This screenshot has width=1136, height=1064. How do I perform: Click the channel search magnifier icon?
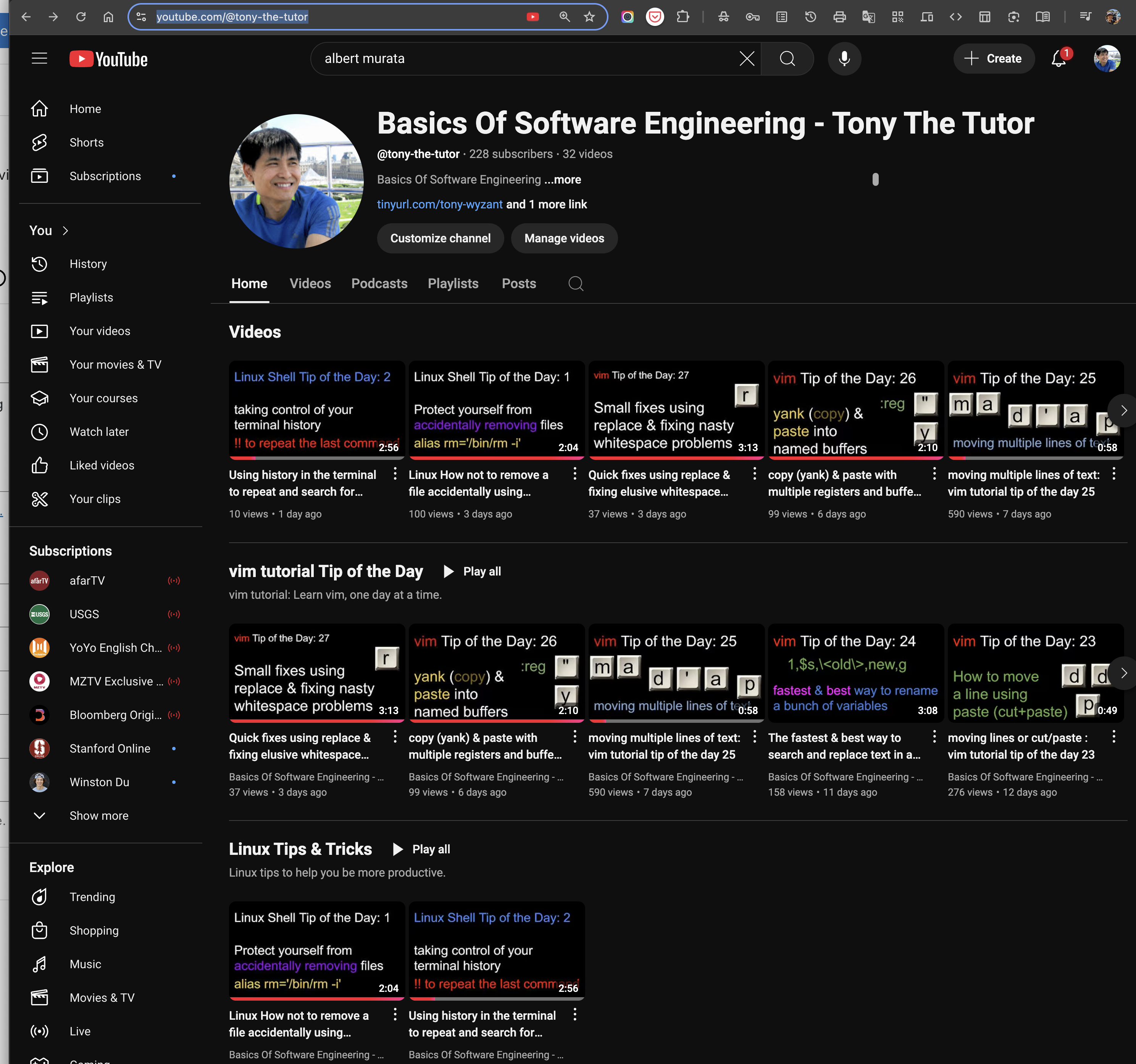575,284
